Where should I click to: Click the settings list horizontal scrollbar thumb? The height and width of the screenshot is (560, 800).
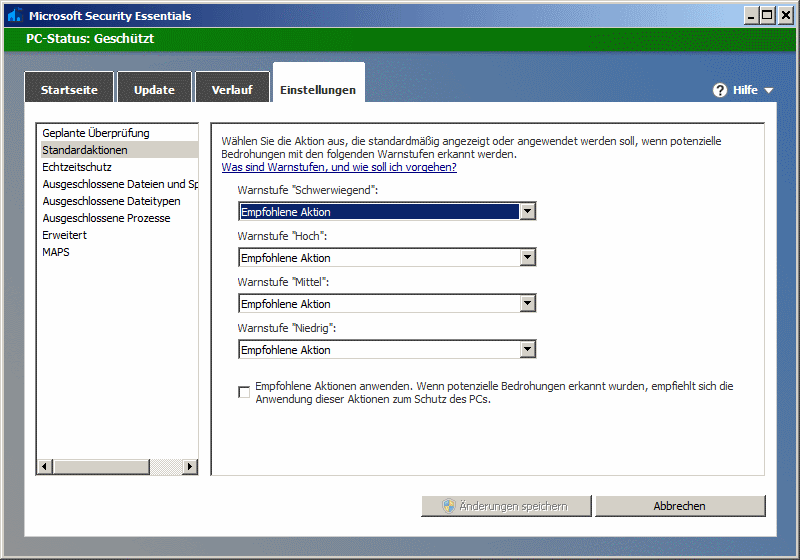pos(101,466)
